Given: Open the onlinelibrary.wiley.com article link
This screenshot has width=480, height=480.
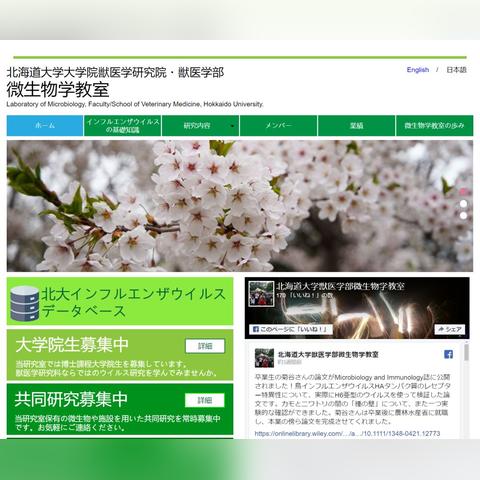Looking at the screenshot, I should tap(347, 434).
